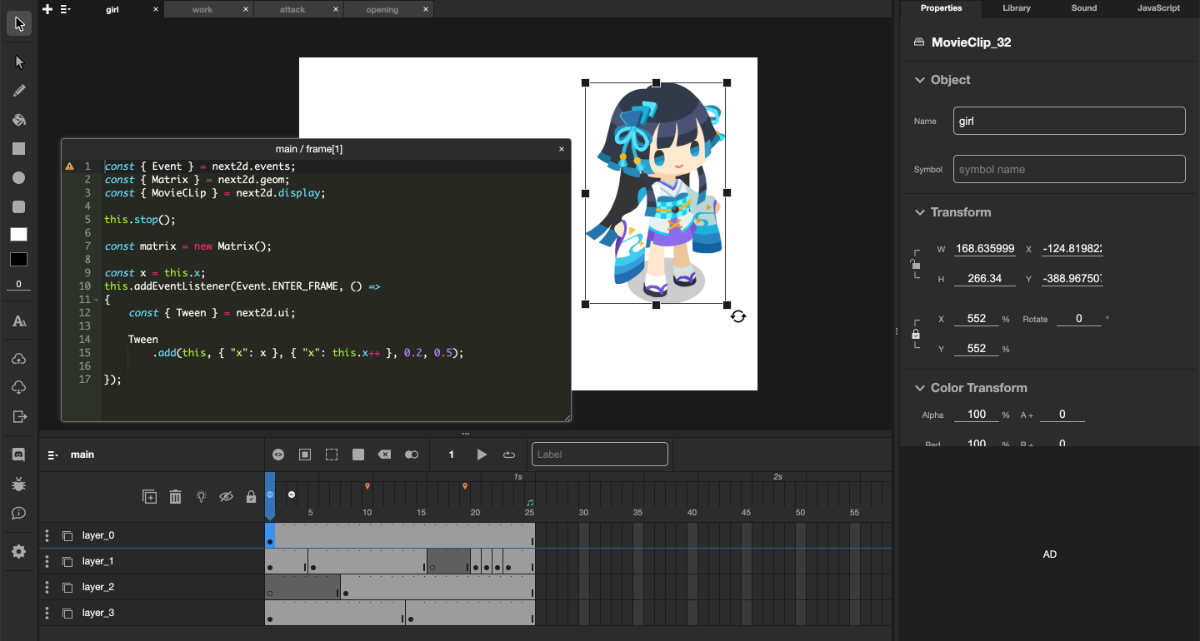1200x641 pixels.
Task: Select the Pen tool in the left toolbar
Action: (x=18, y=90)
